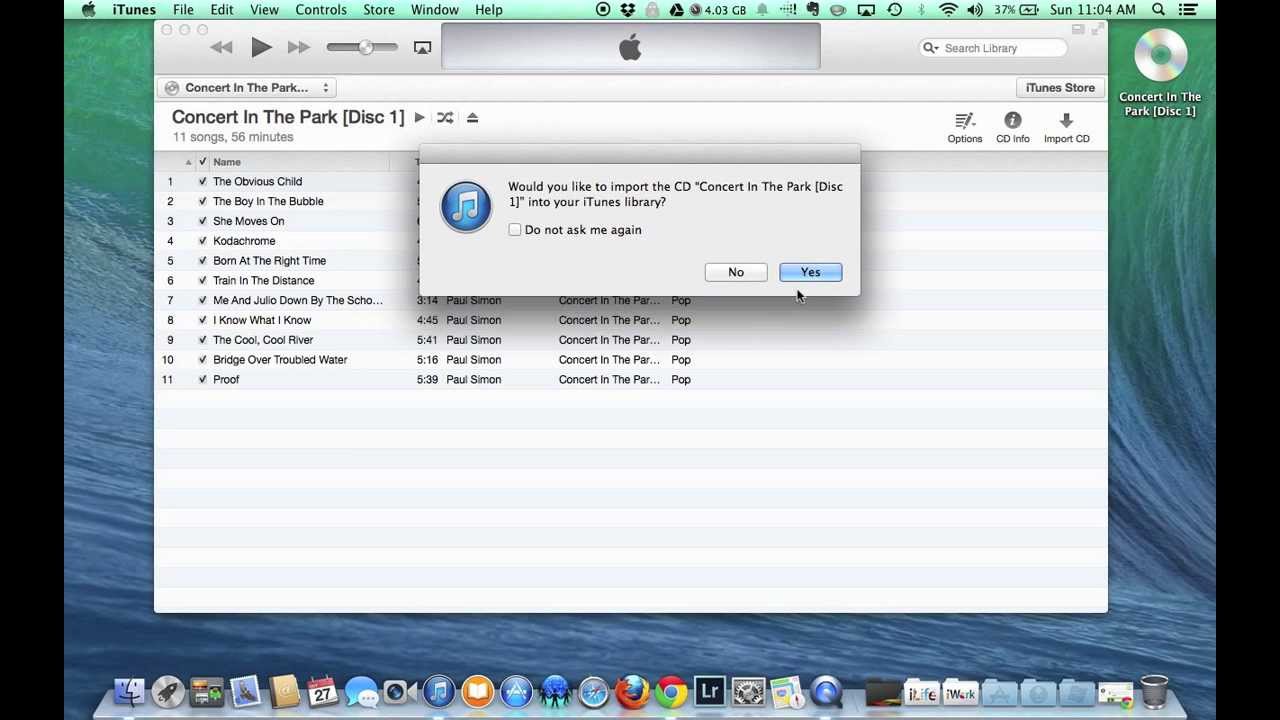Image resolution: width=1280 pixels, height=720 pixels.
Task: Open Concert In The Park source dropdown
Action: tap(247, 88)
